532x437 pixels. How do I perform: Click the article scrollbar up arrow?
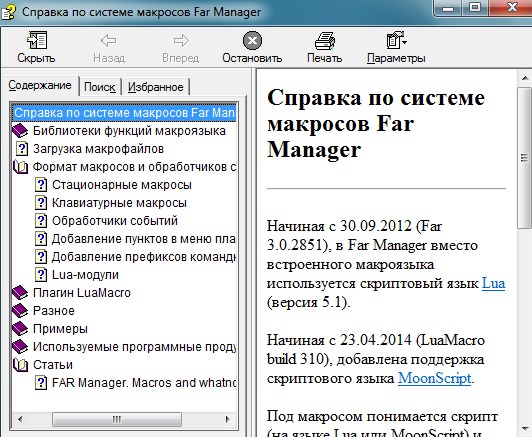(x=525, y=78)
